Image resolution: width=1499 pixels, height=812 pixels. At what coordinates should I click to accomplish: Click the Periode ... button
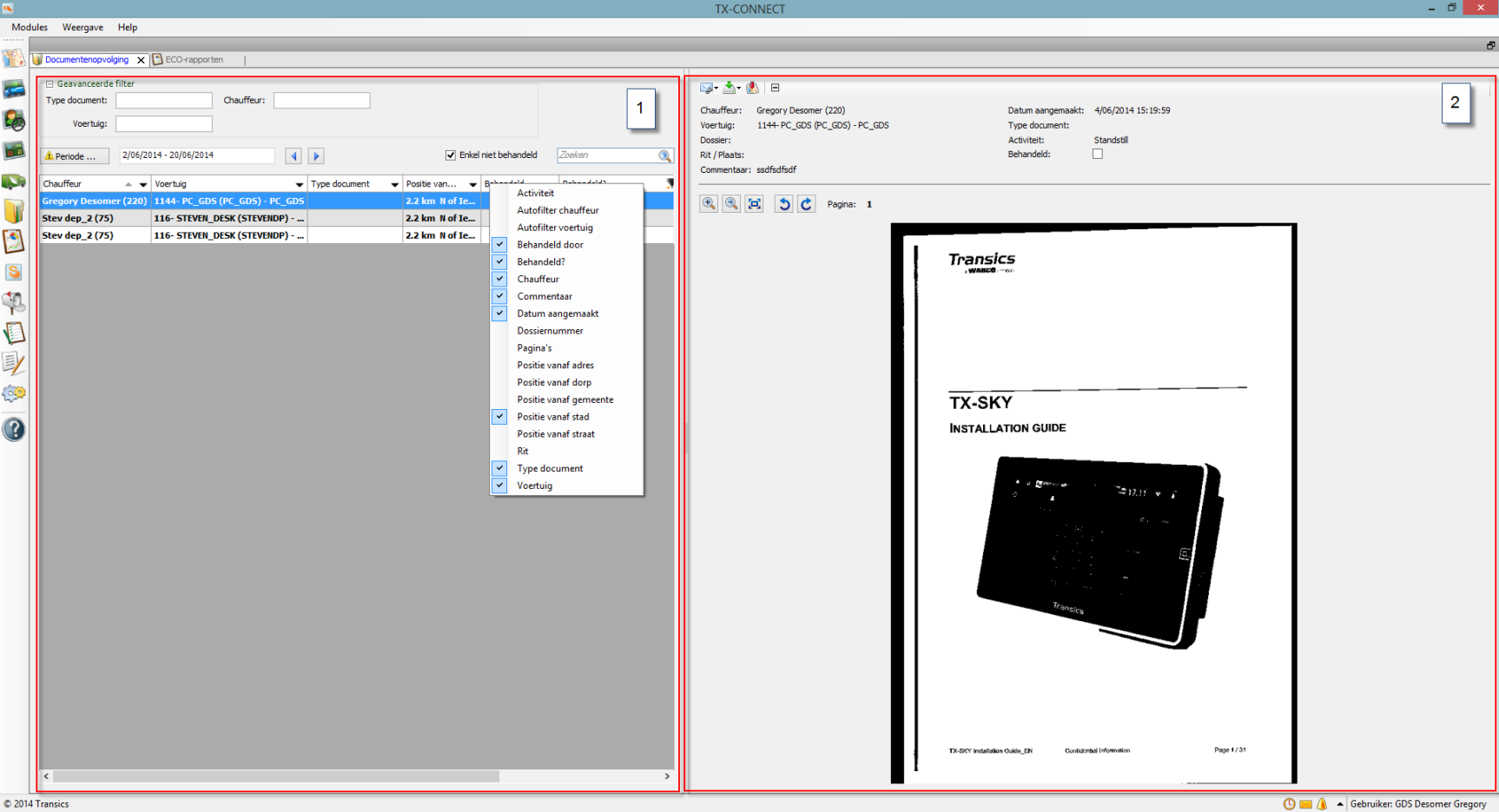click(75, 156)
